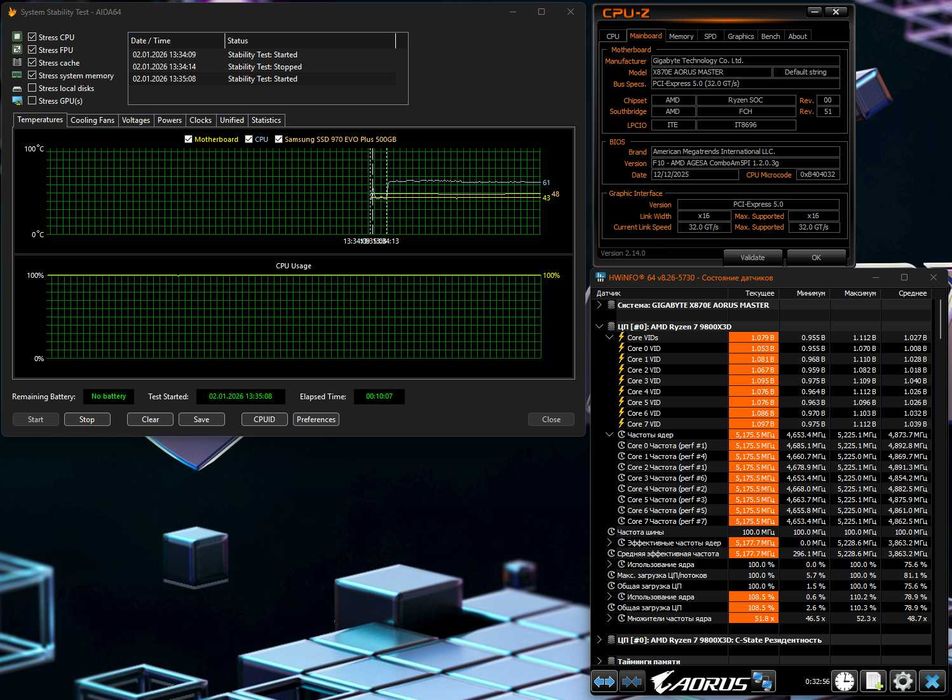Click the clock icon of Core 4 Частота row
Screen dimensions: 952x700
point(622,489)
